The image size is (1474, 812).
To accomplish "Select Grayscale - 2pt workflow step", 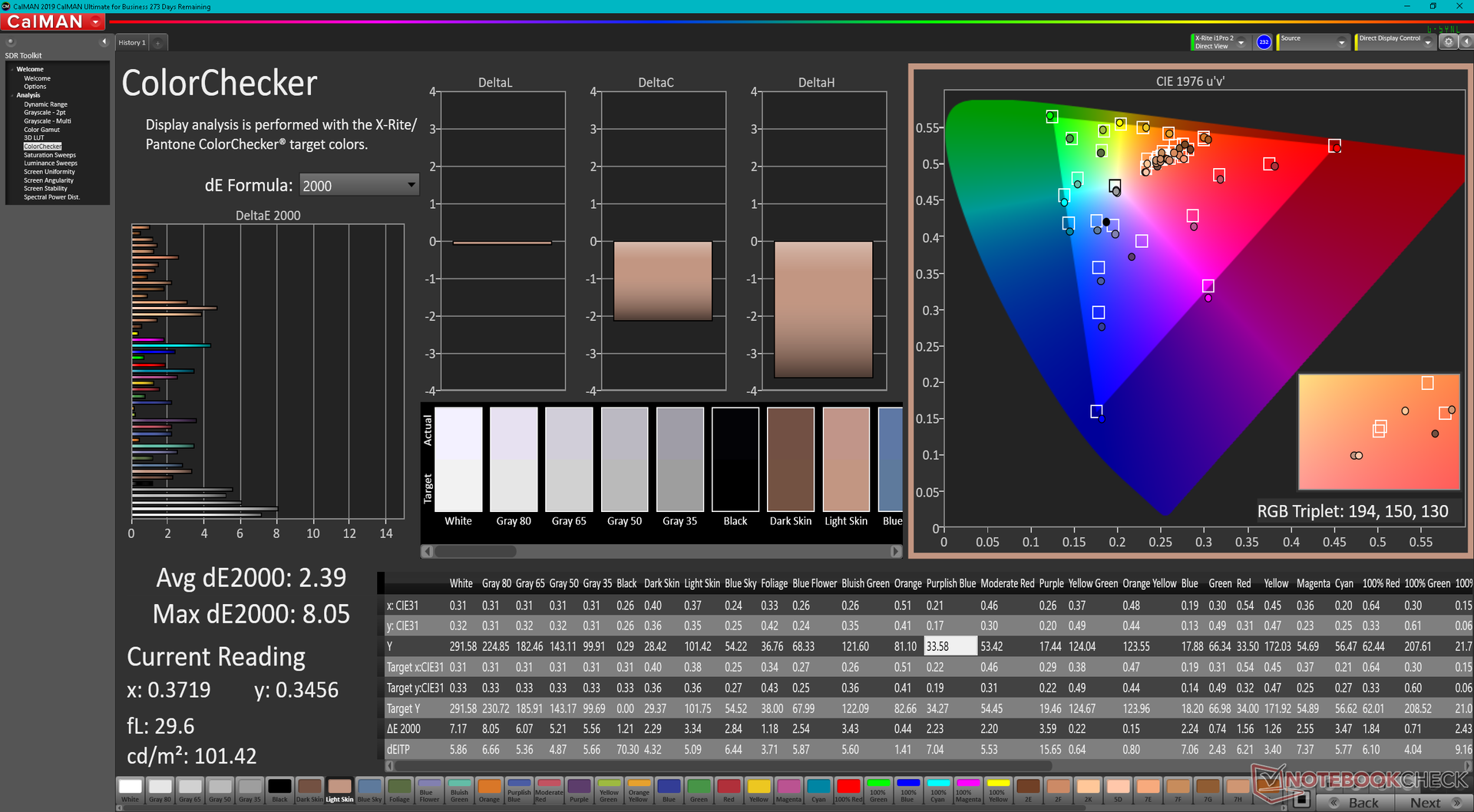I will (x=45, y=113).
